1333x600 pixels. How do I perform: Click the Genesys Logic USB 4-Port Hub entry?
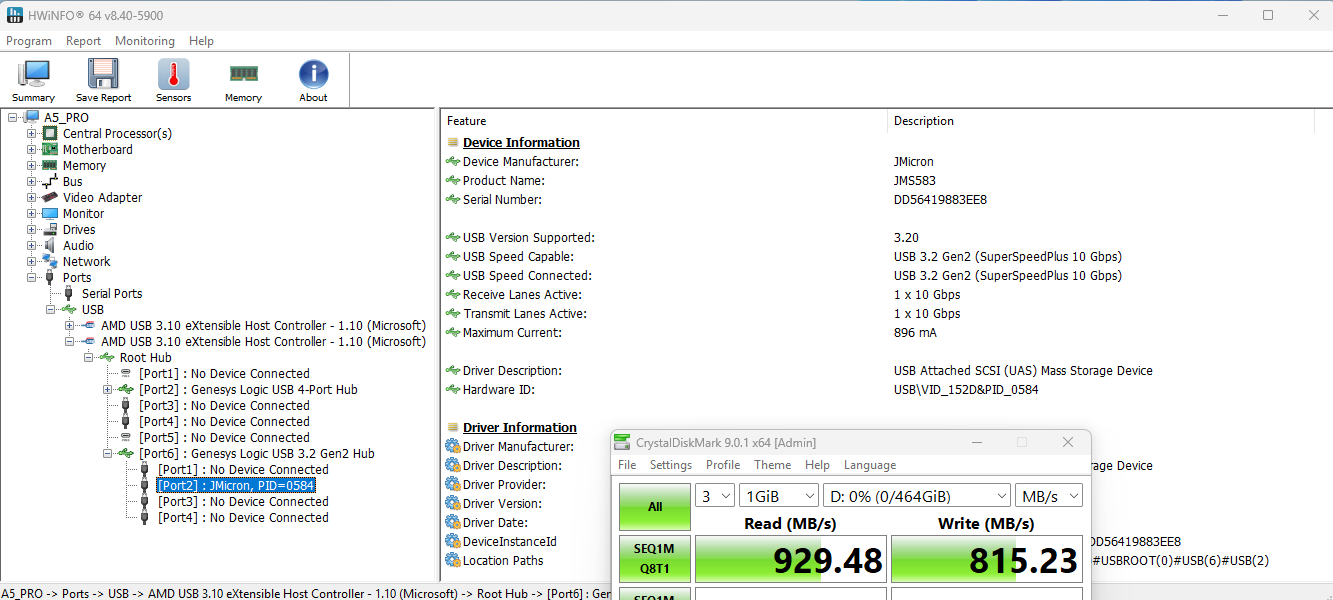pyautogui.click(x=248, y=390)
